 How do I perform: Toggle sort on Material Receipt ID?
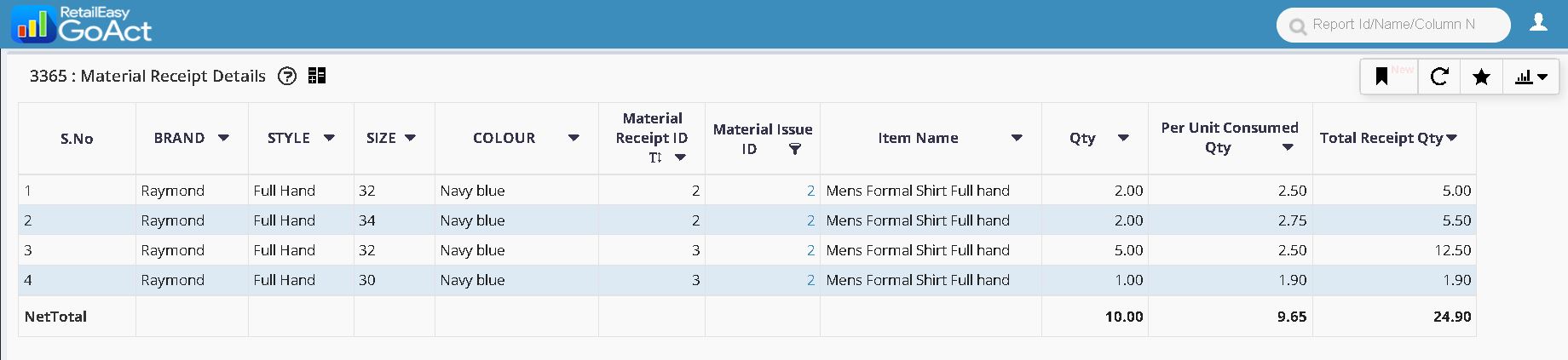[655, 157]
